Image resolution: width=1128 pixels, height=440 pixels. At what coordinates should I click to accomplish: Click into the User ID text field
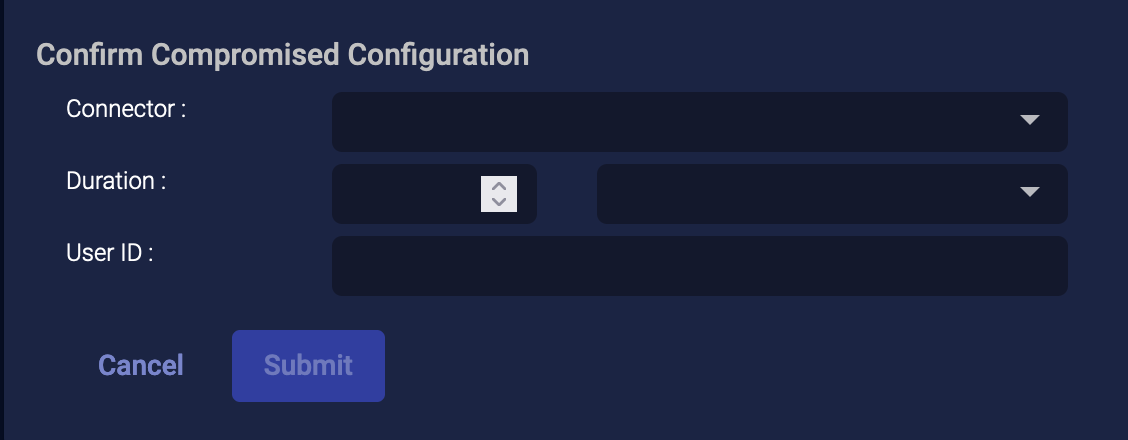coord(699,265)
